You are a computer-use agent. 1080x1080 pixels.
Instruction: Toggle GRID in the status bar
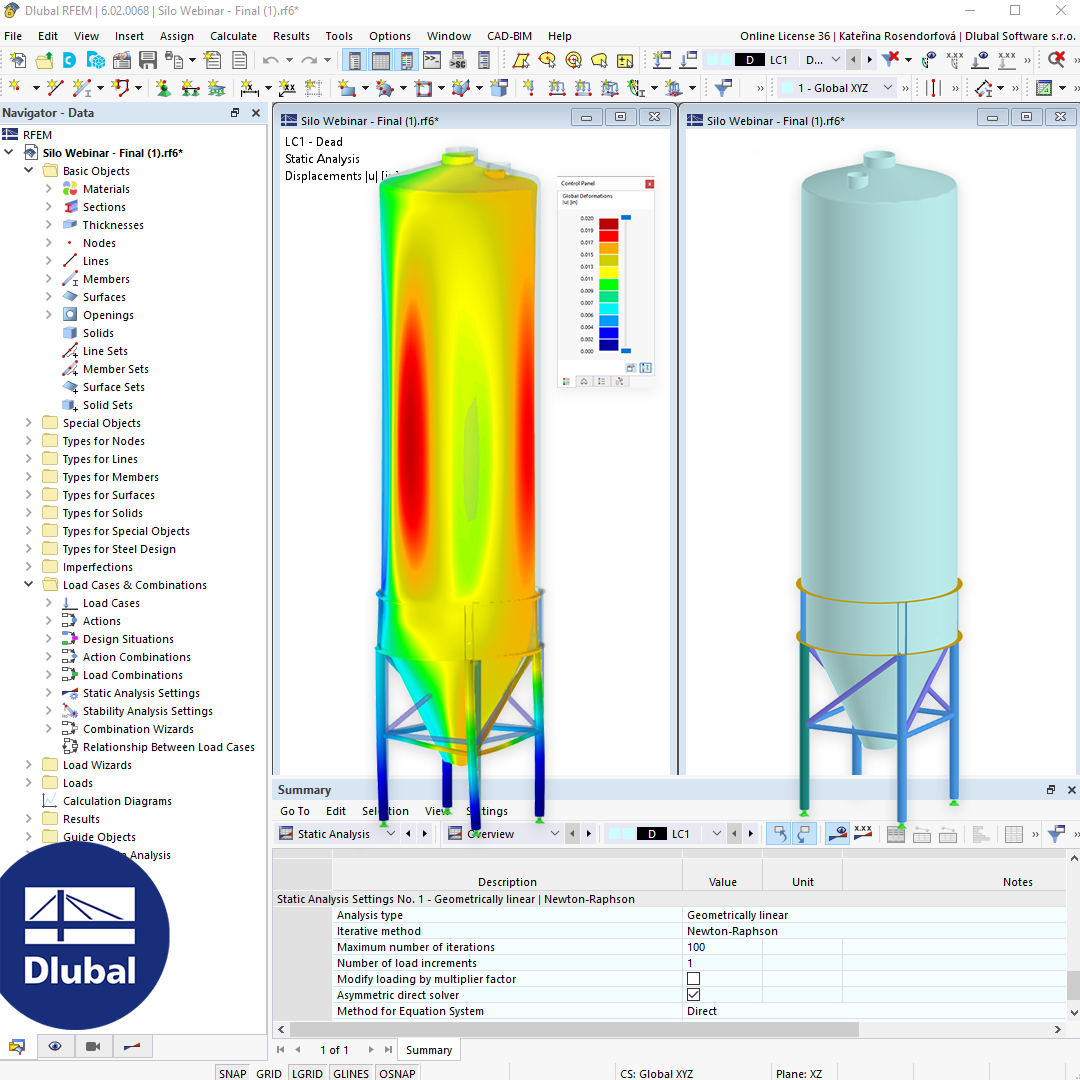[269, 1073]
